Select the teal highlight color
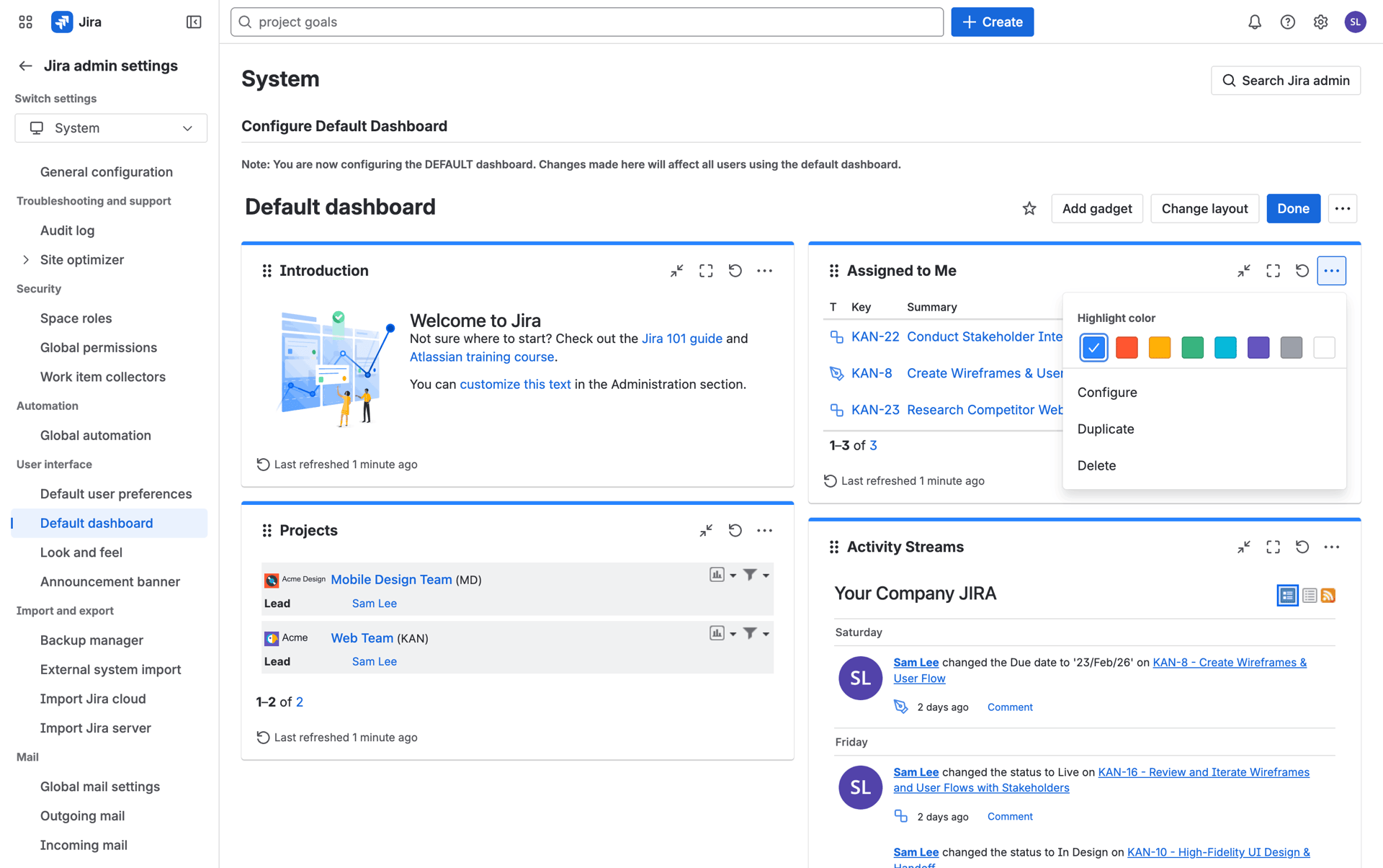This screenshot has width=1383, height=868. (x=1225, y=348)
